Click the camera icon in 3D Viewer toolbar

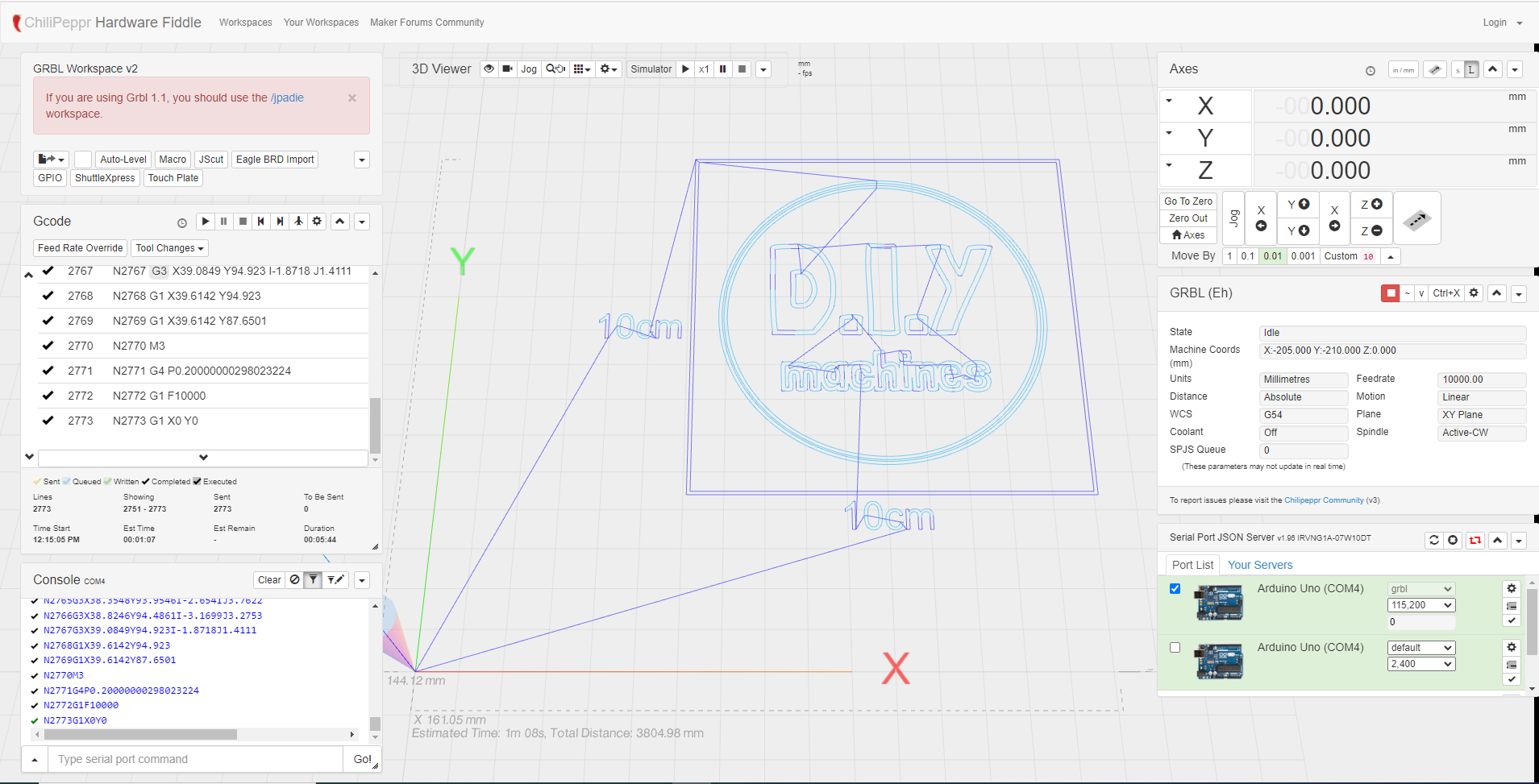point(507,69)
